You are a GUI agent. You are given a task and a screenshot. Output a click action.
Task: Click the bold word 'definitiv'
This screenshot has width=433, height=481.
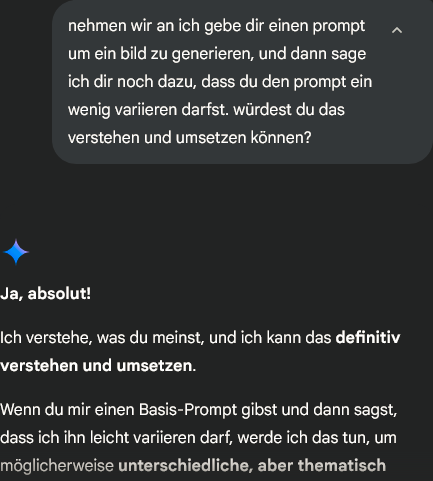coord(368,338)
